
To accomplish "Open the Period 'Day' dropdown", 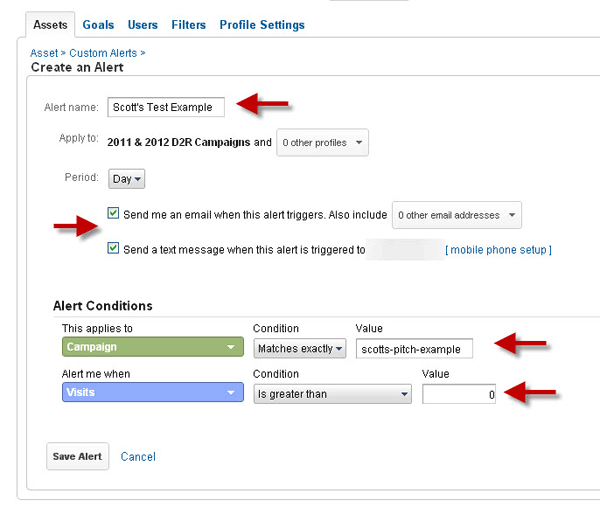I will tap(126, 179).
